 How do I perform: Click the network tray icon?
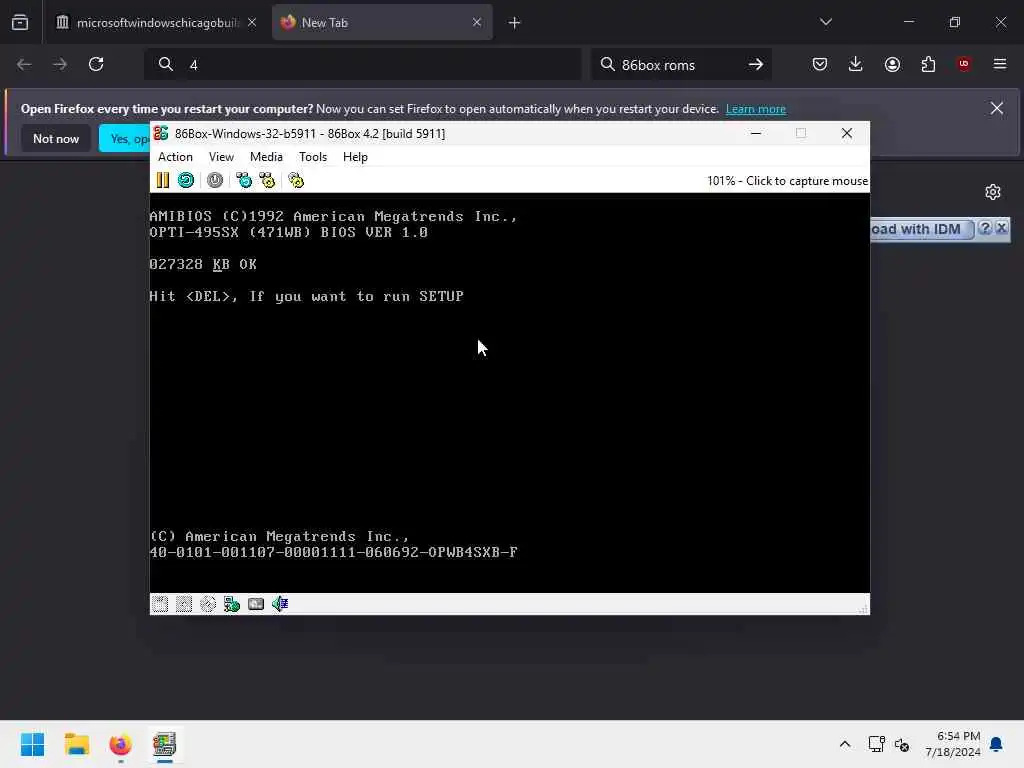[x=876, y=744]
